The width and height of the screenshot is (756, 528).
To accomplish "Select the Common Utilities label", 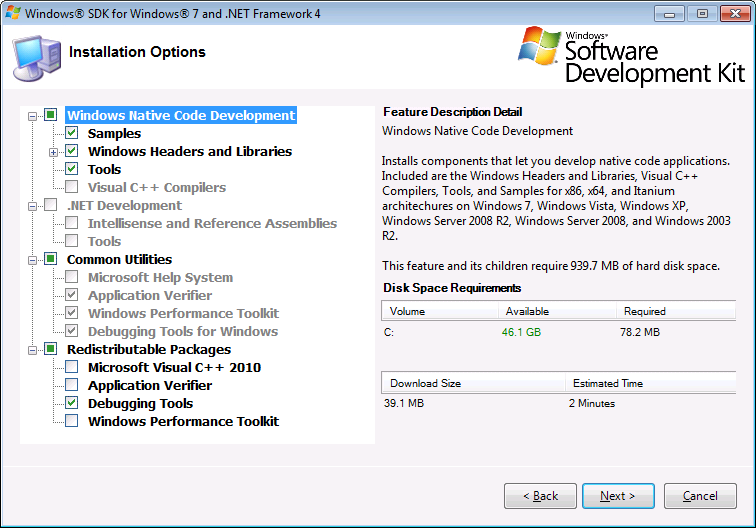I will pos(119,259).
